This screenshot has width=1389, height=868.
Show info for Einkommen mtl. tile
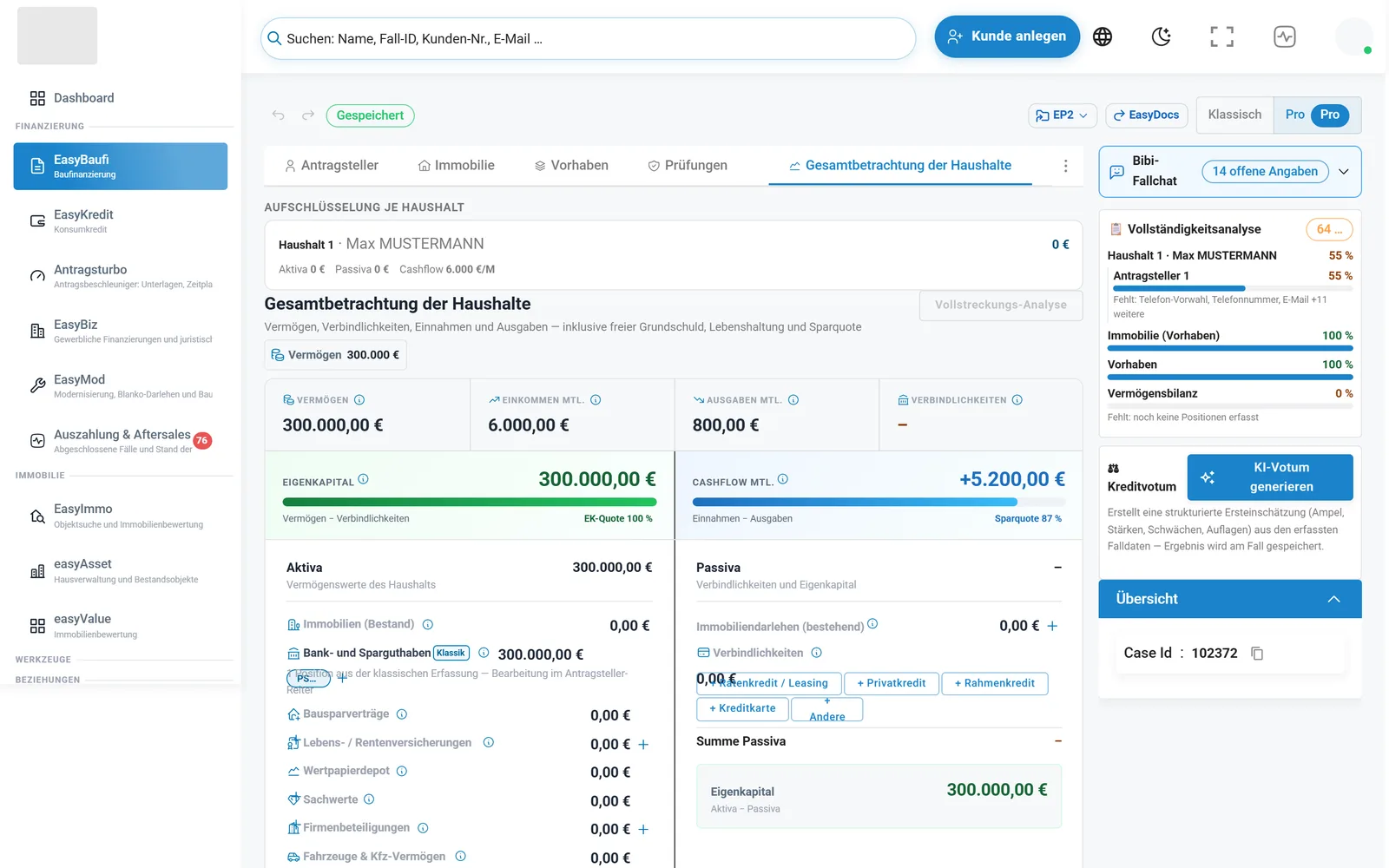click(x=596, y=400)
